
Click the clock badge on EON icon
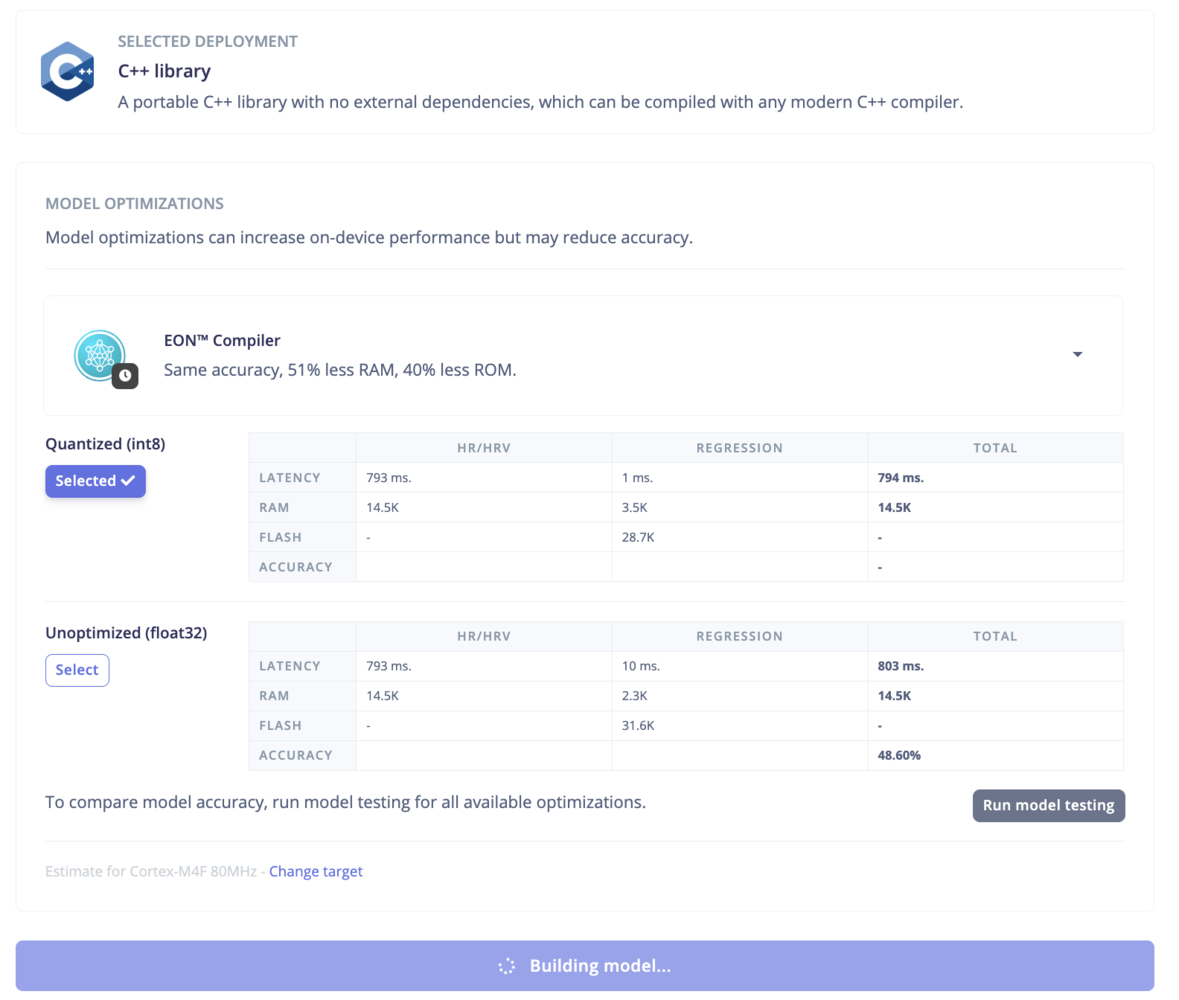coord(126,375)
